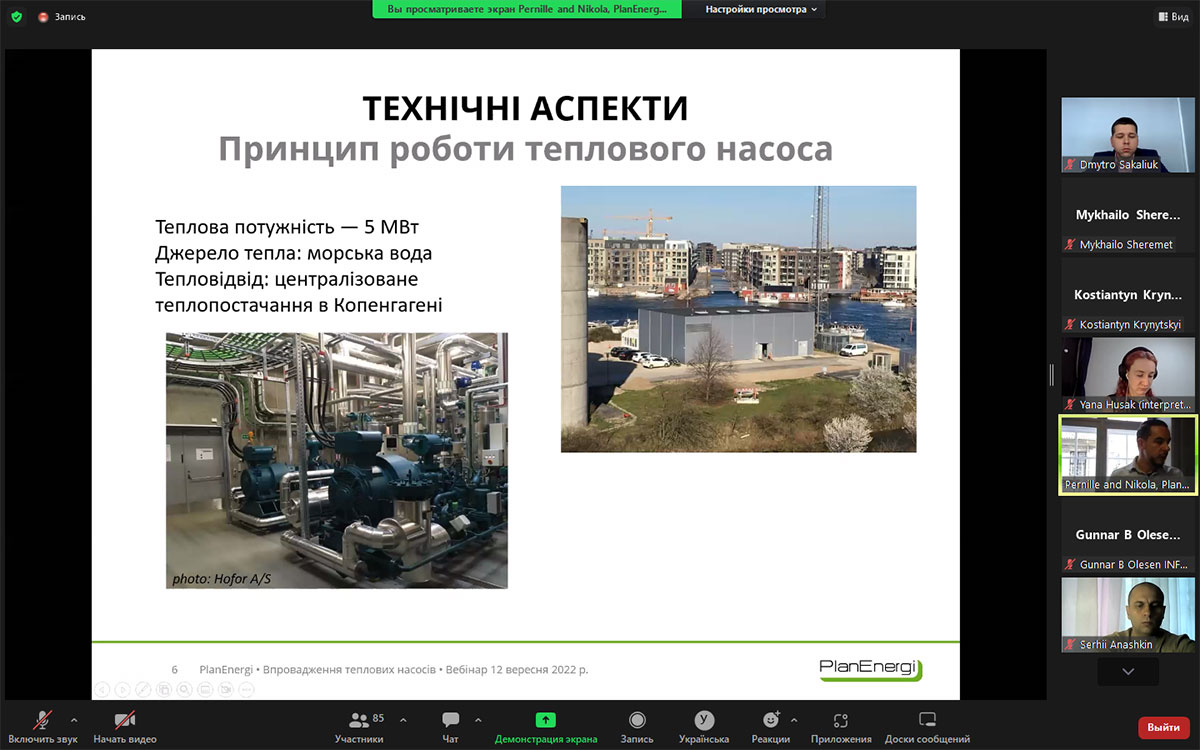Open the Вид view layout menu
Viewport: 1200px width, 750px height.
pyautogui.click(x=1173, y=17)
